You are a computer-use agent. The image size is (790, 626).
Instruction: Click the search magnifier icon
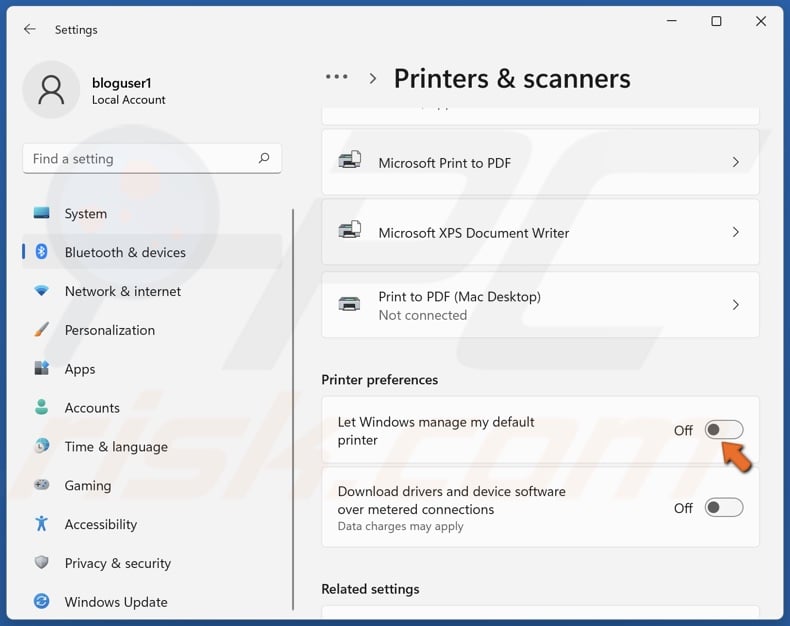point(264,158)
